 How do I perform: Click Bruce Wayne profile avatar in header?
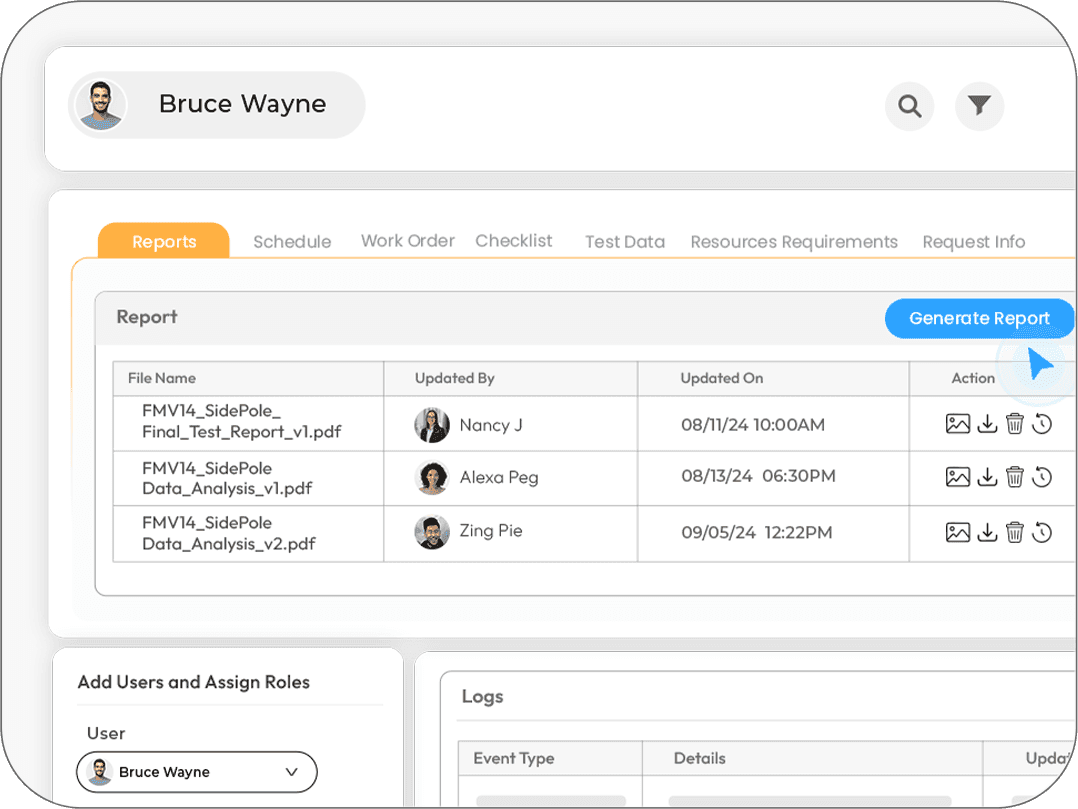[101, 104]
